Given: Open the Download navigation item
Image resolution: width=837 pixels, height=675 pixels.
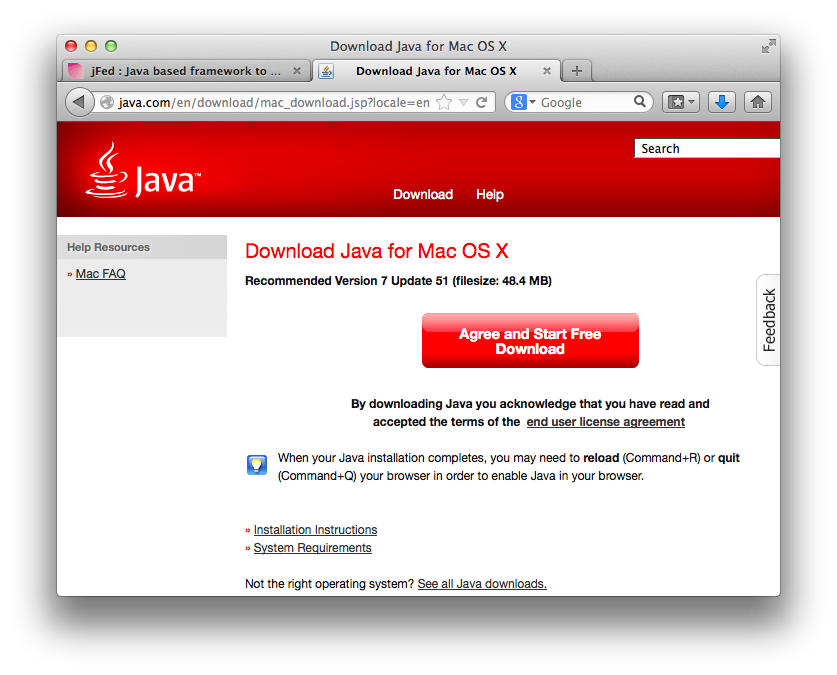Looking at the screenshot, I should 423,194.
